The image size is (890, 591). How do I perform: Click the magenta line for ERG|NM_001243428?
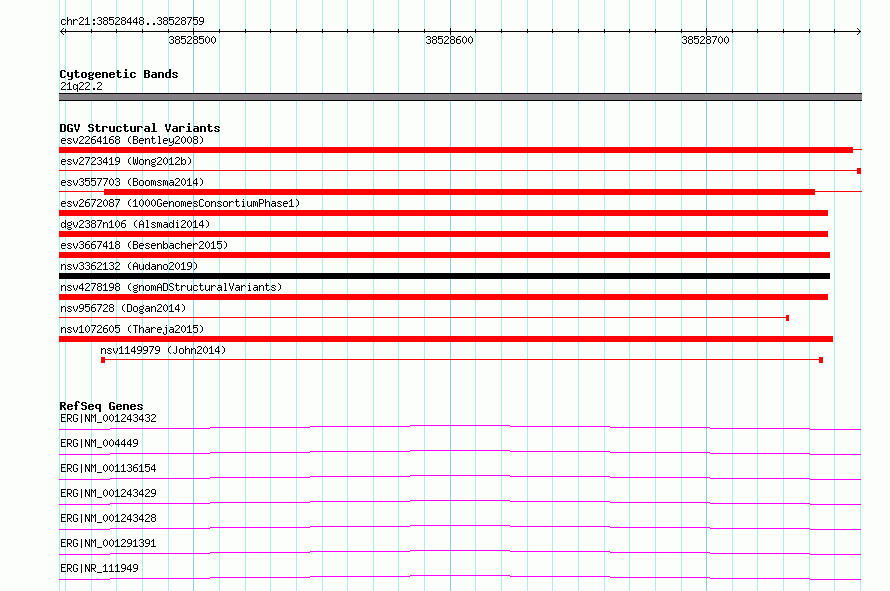tap(460, 527)
